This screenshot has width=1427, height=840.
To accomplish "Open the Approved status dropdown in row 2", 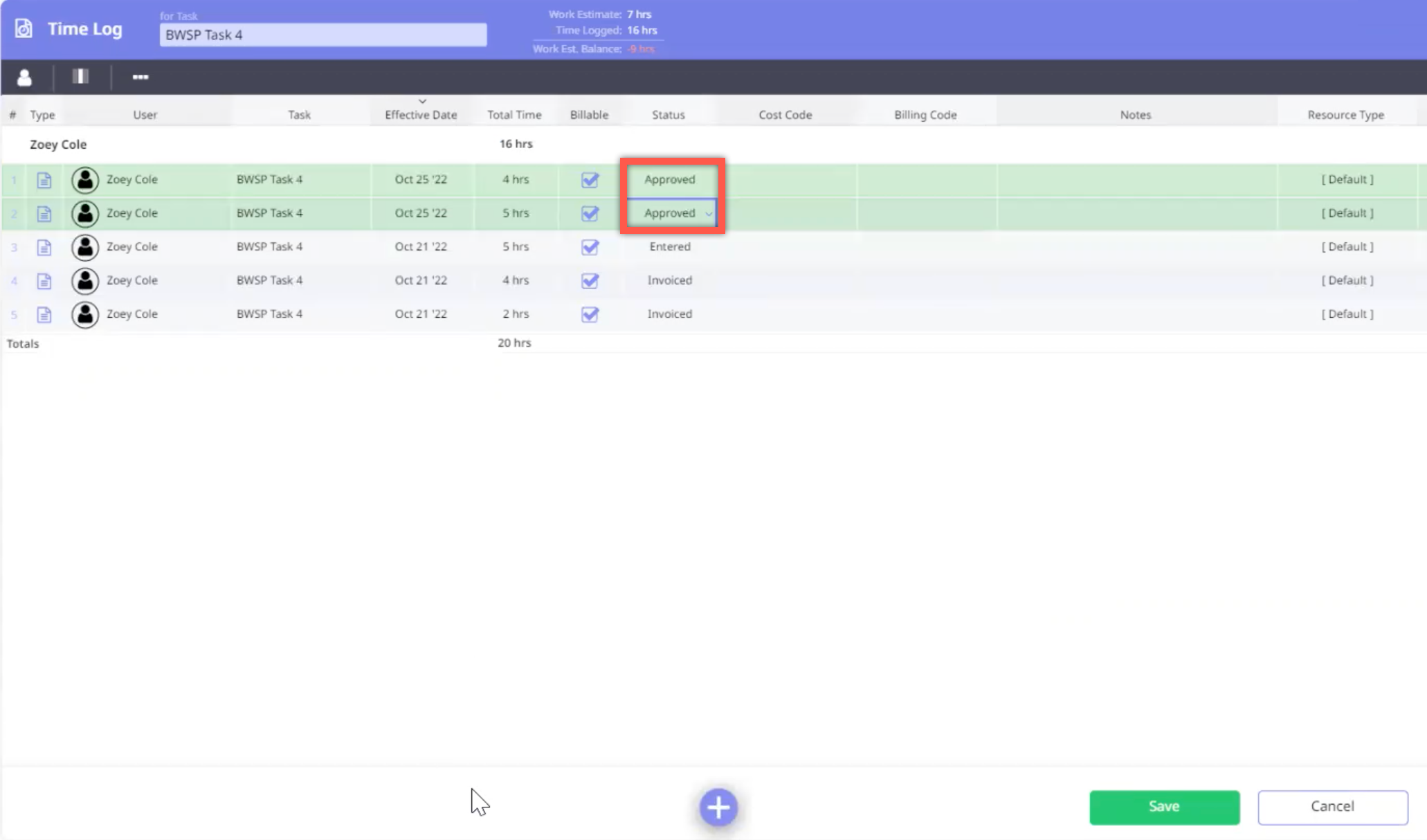I will [708, 214].
